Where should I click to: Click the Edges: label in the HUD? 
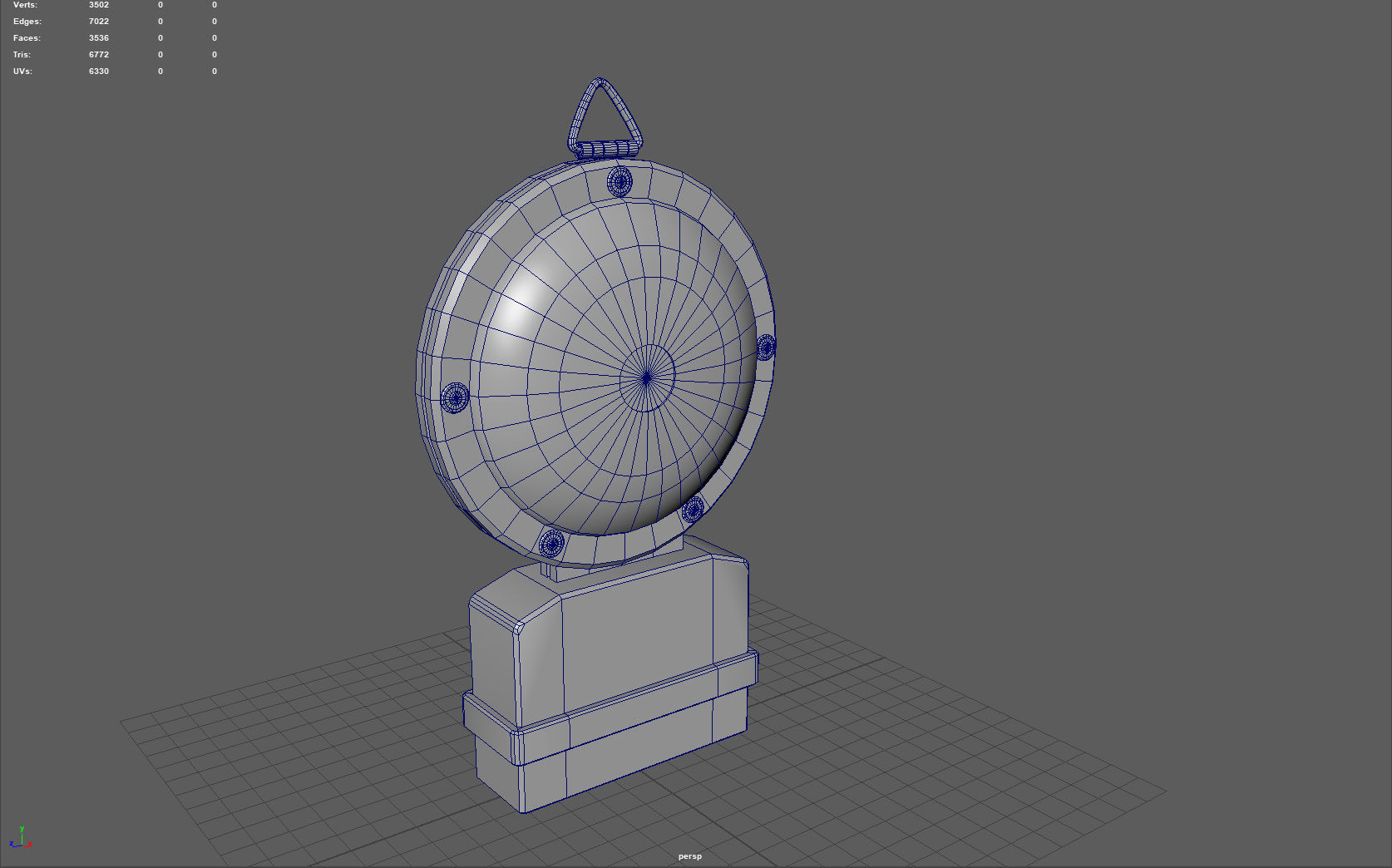tap(27, 22)
